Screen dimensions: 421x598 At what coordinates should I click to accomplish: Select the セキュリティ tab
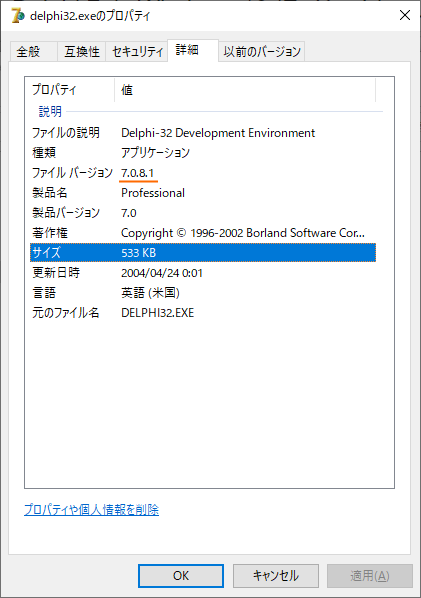coord(137,51)
